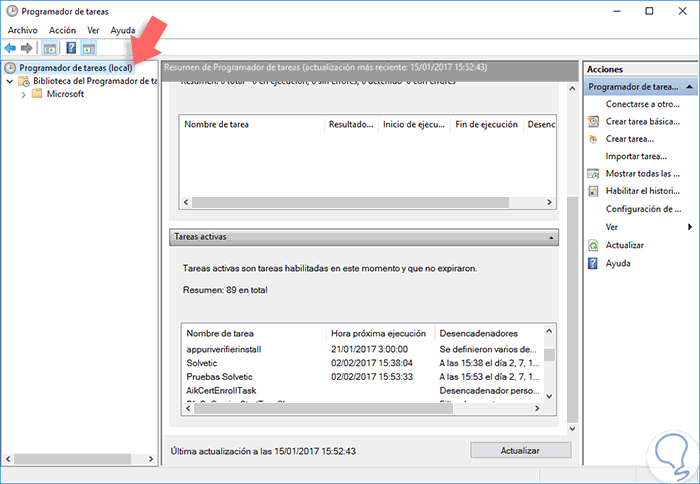Collapse the Biblioteca del Programador tree node
Viewport: 700px width, 484px height.
(10, 82)
